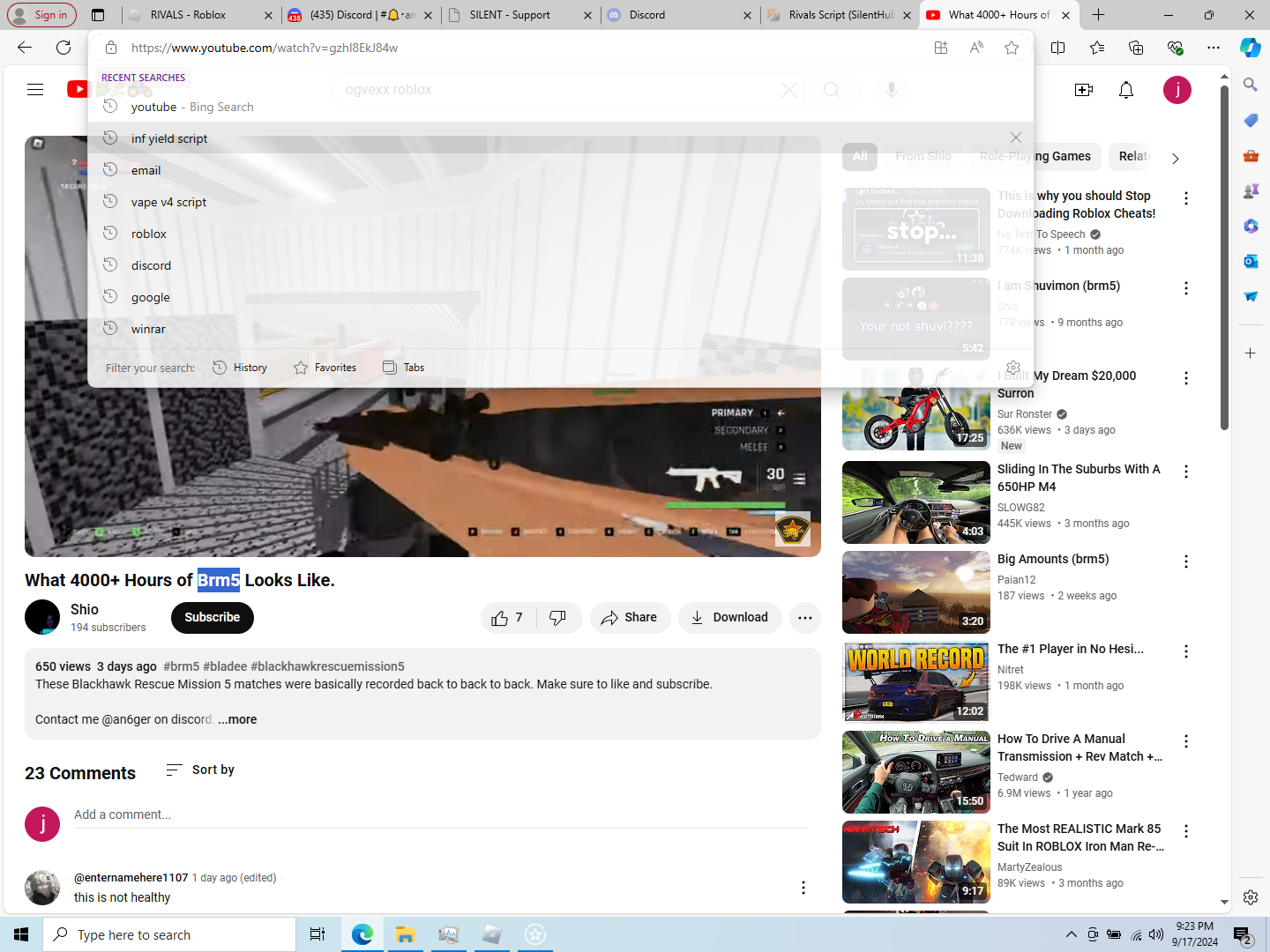Image resolution: width=1270 pixels, height=952 pixels.
Task: Open sidebar settings gear at the bottom
Action: coord(1251,897)
